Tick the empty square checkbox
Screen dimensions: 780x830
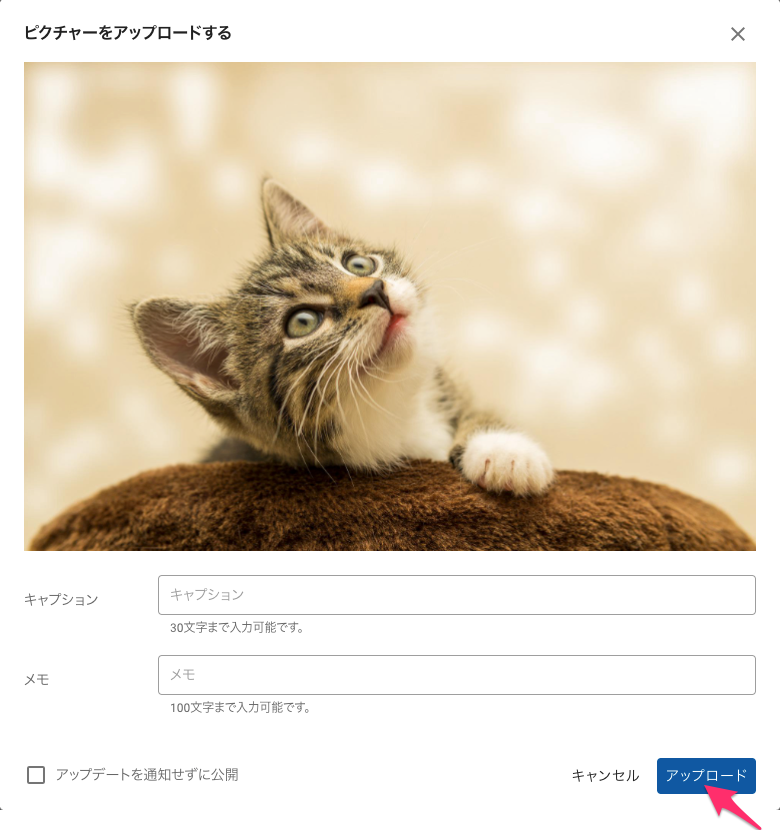[x=36, y=775]
